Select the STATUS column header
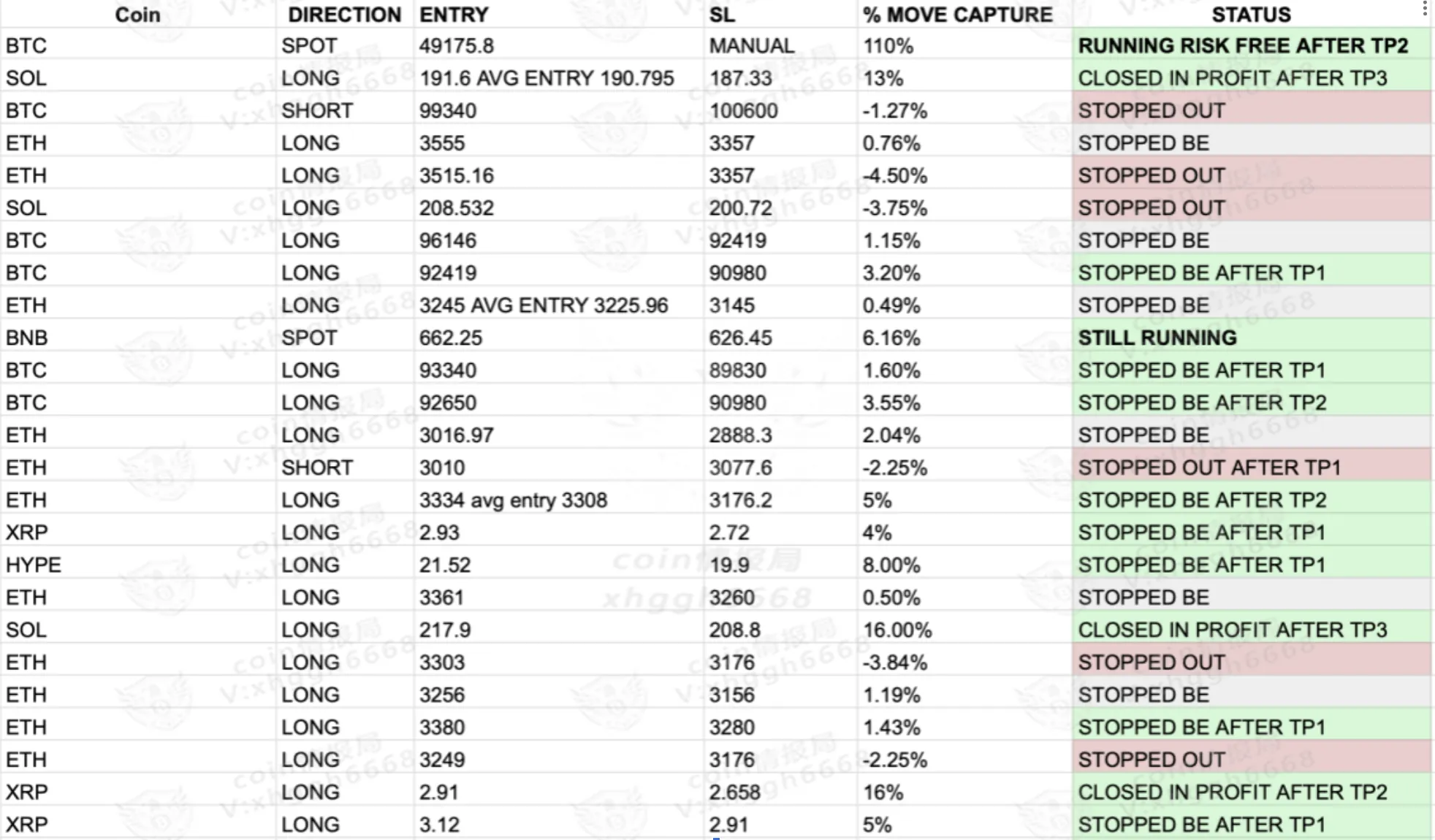 pos(1251,15)
